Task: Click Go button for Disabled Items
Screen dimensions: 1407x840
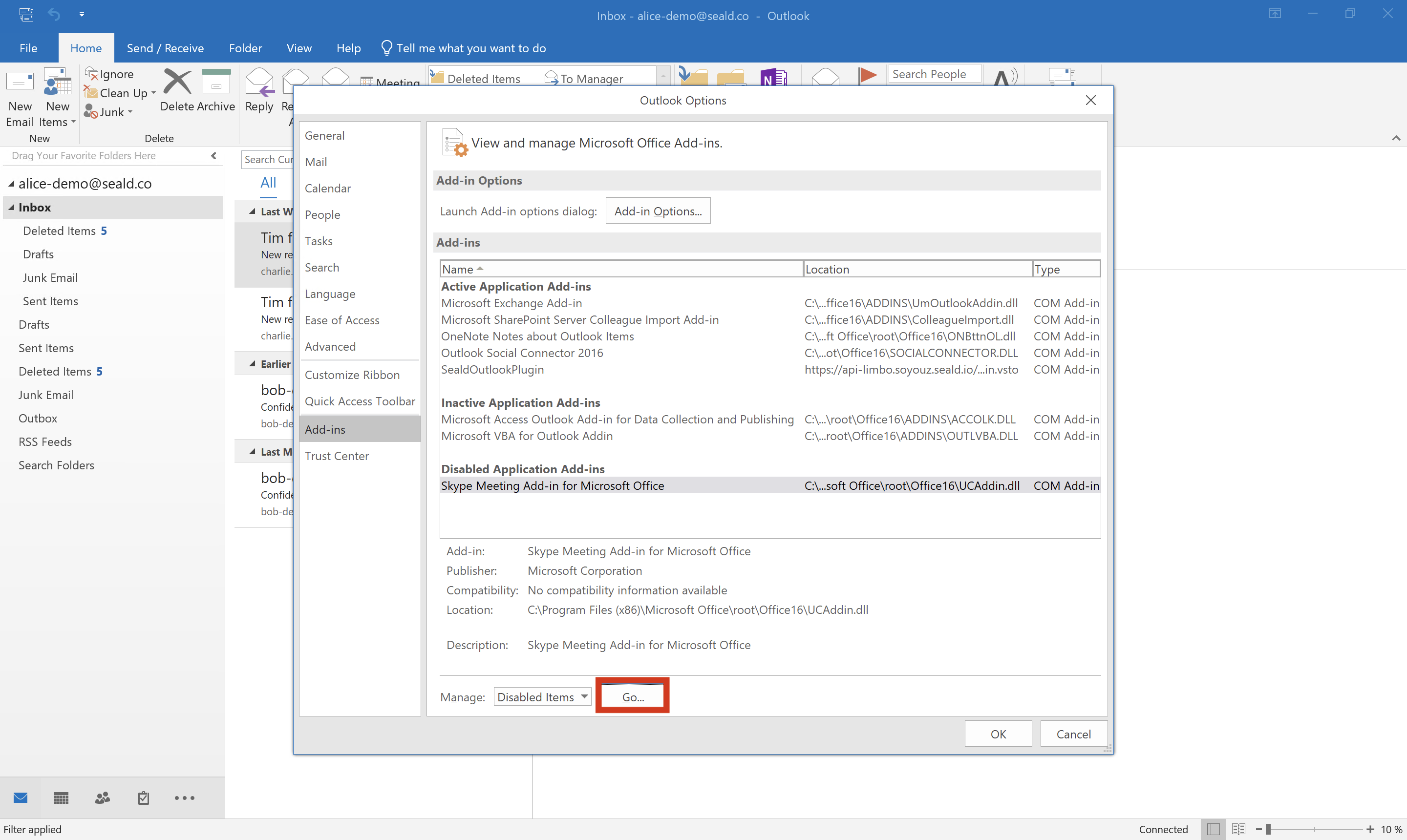Action: (634, 697)
